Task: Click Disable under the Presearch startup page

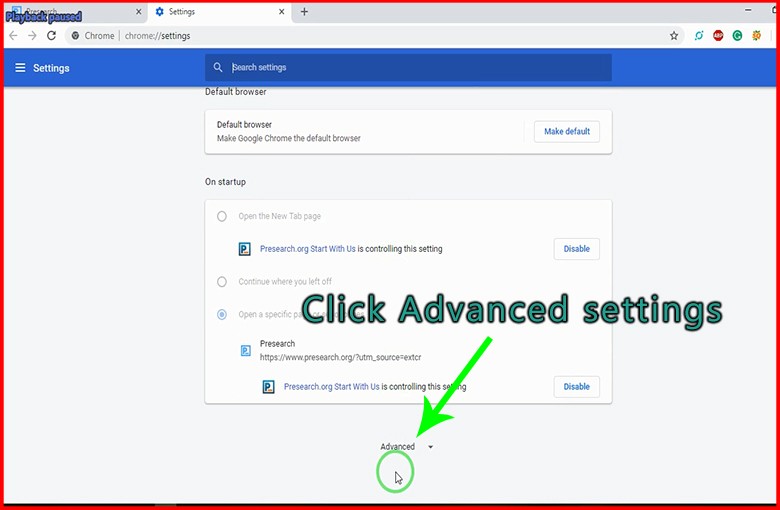Action: click(x=577, y=387)
